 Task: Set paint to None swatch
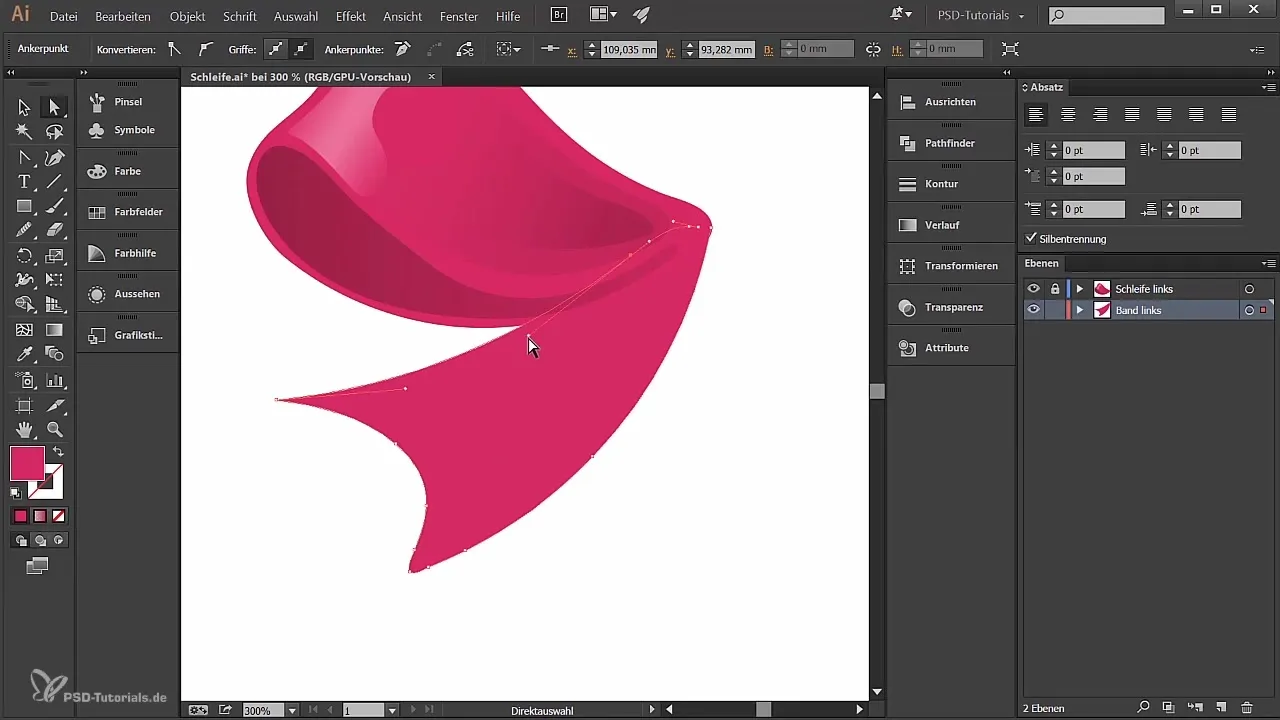pos(58,516)
